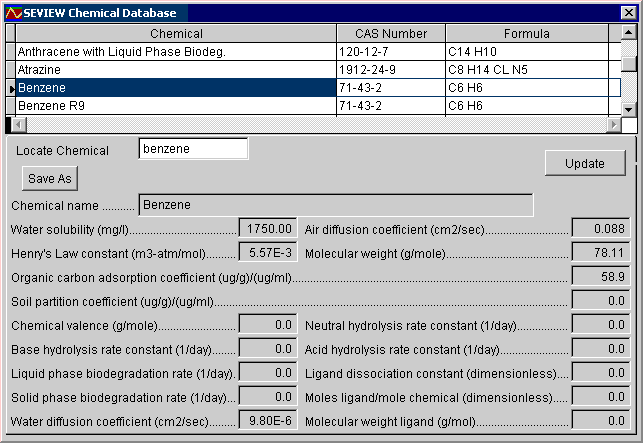The image size is (643, 443).
Task: Click Neutral hydrolysis rate constant value field
Action: (601, 325)
